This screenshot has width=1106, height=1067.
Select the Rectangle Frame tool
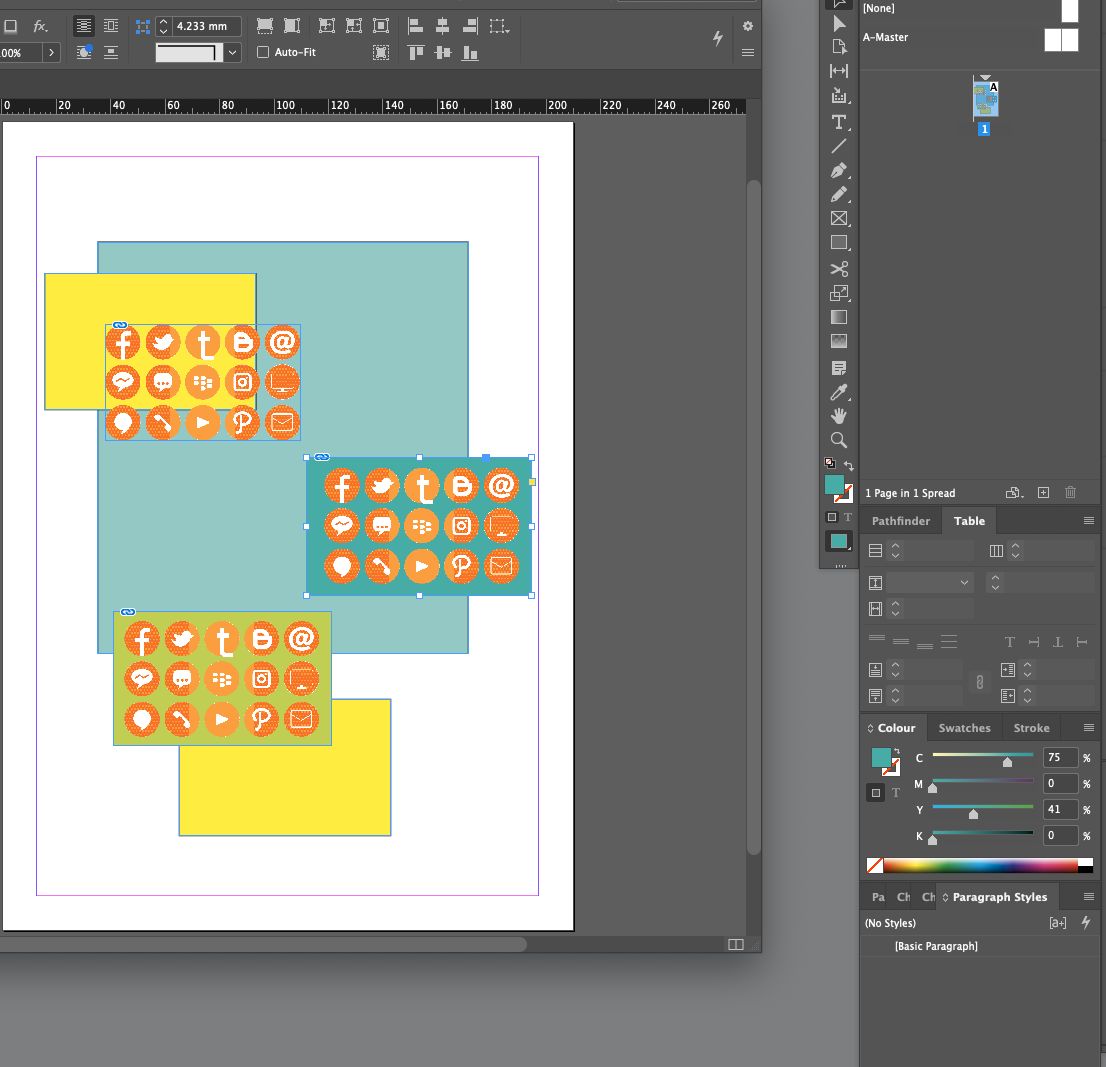coord(839,219)
